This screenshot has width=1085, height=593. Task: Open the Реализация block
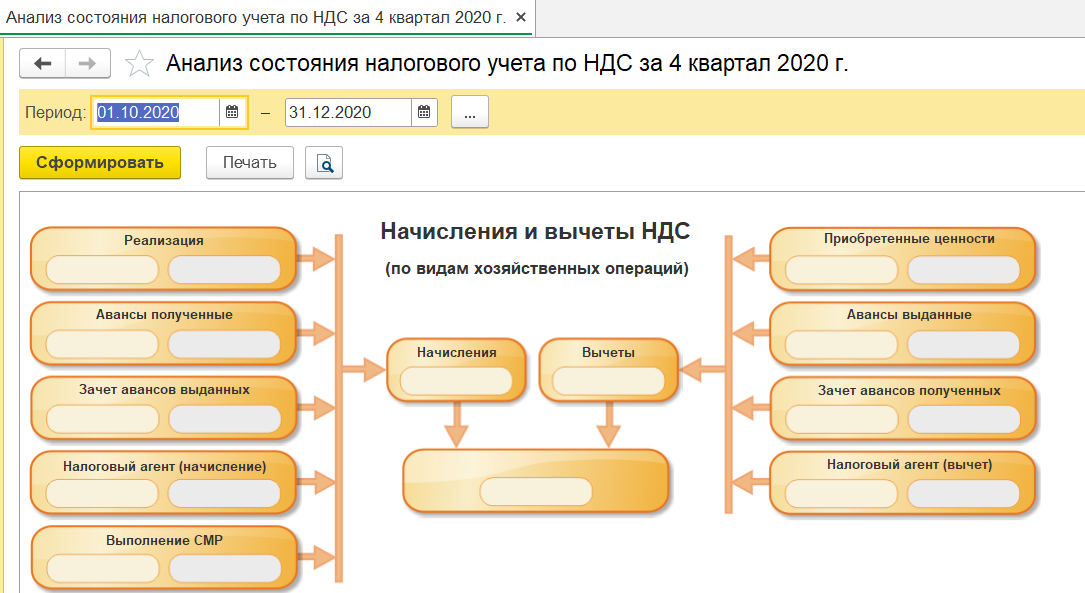tap(164, 259)
